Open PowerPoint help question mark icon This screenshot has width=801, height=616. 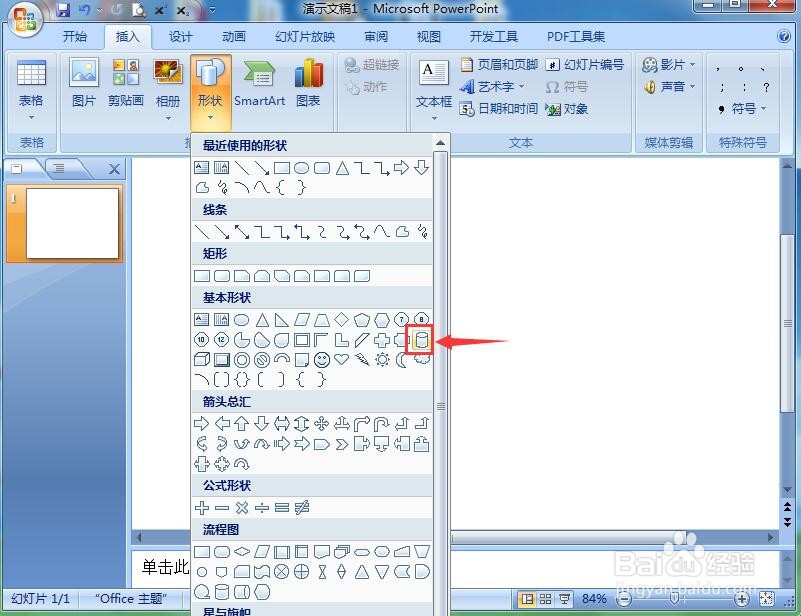tap(784, 36)
